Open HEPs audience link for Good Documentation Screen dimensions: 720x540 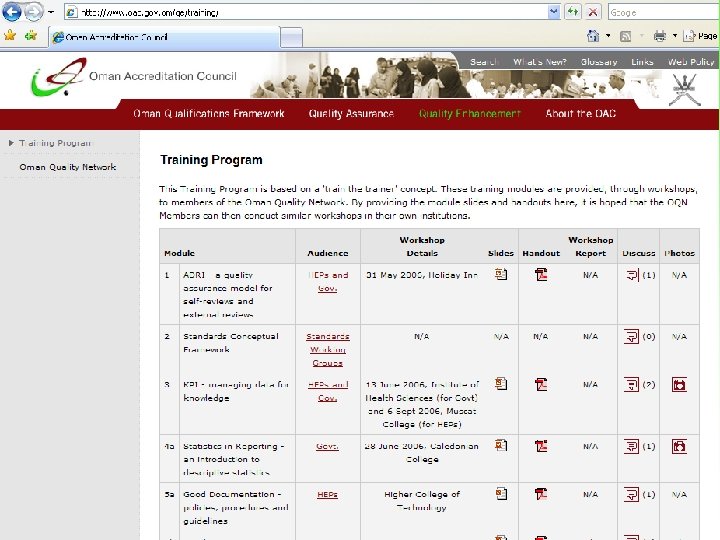click(327, 495)
